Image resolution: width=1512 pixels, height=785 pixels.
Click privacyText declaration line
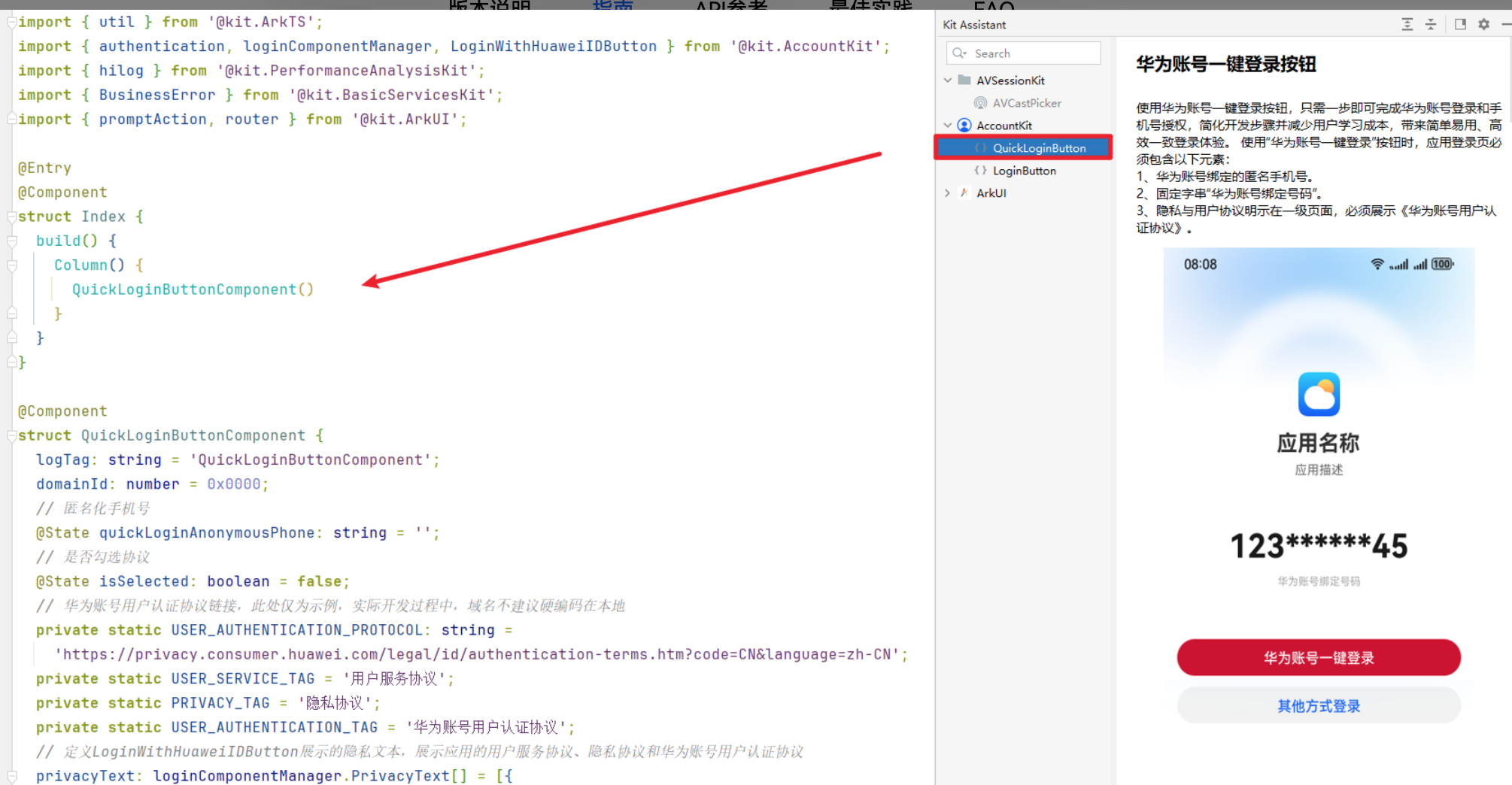click(275, 776)
